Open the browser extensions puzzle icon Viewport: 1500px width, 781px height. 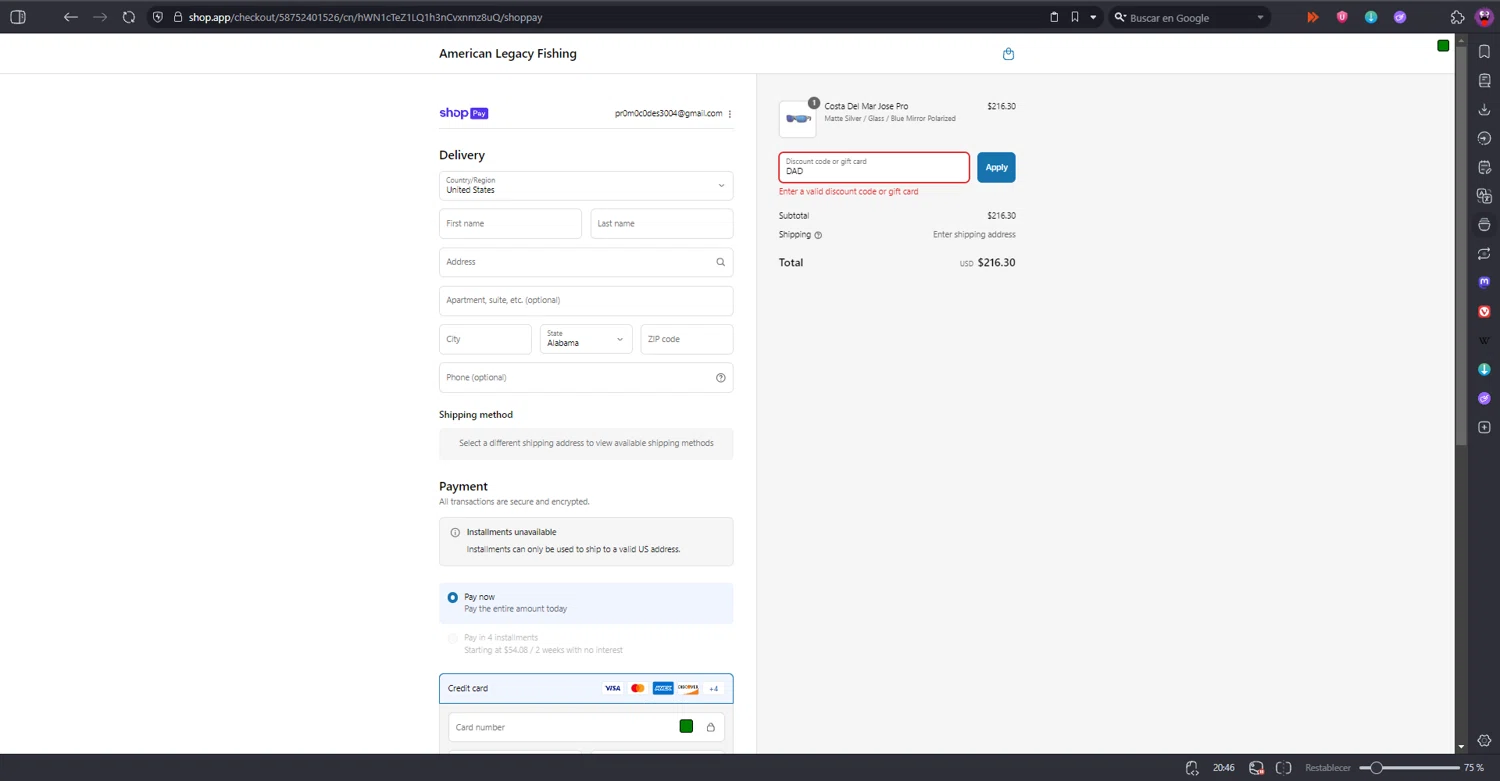[x=1457, y=17]
